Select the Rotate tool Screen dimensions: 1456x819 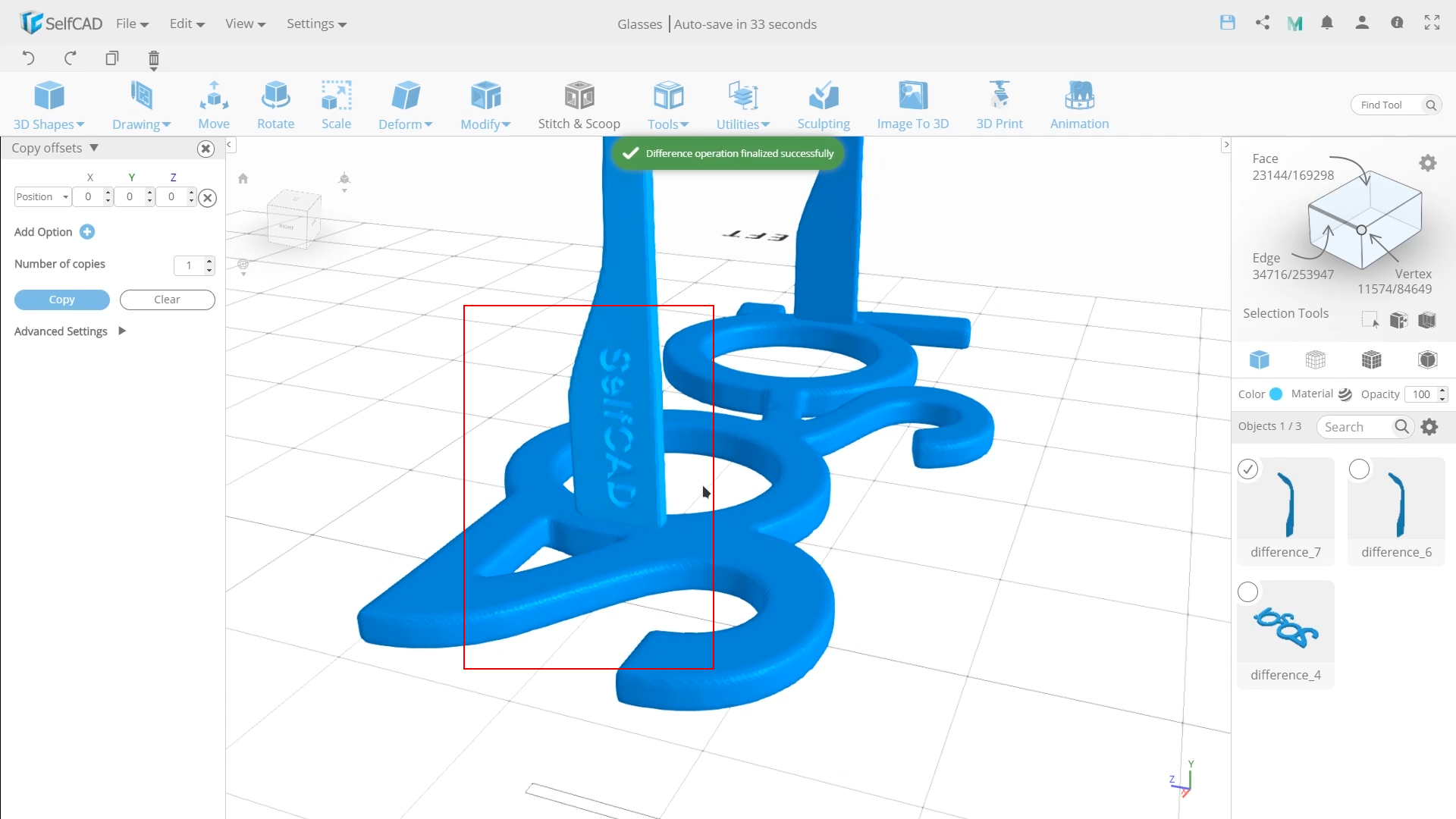[275, 105]
